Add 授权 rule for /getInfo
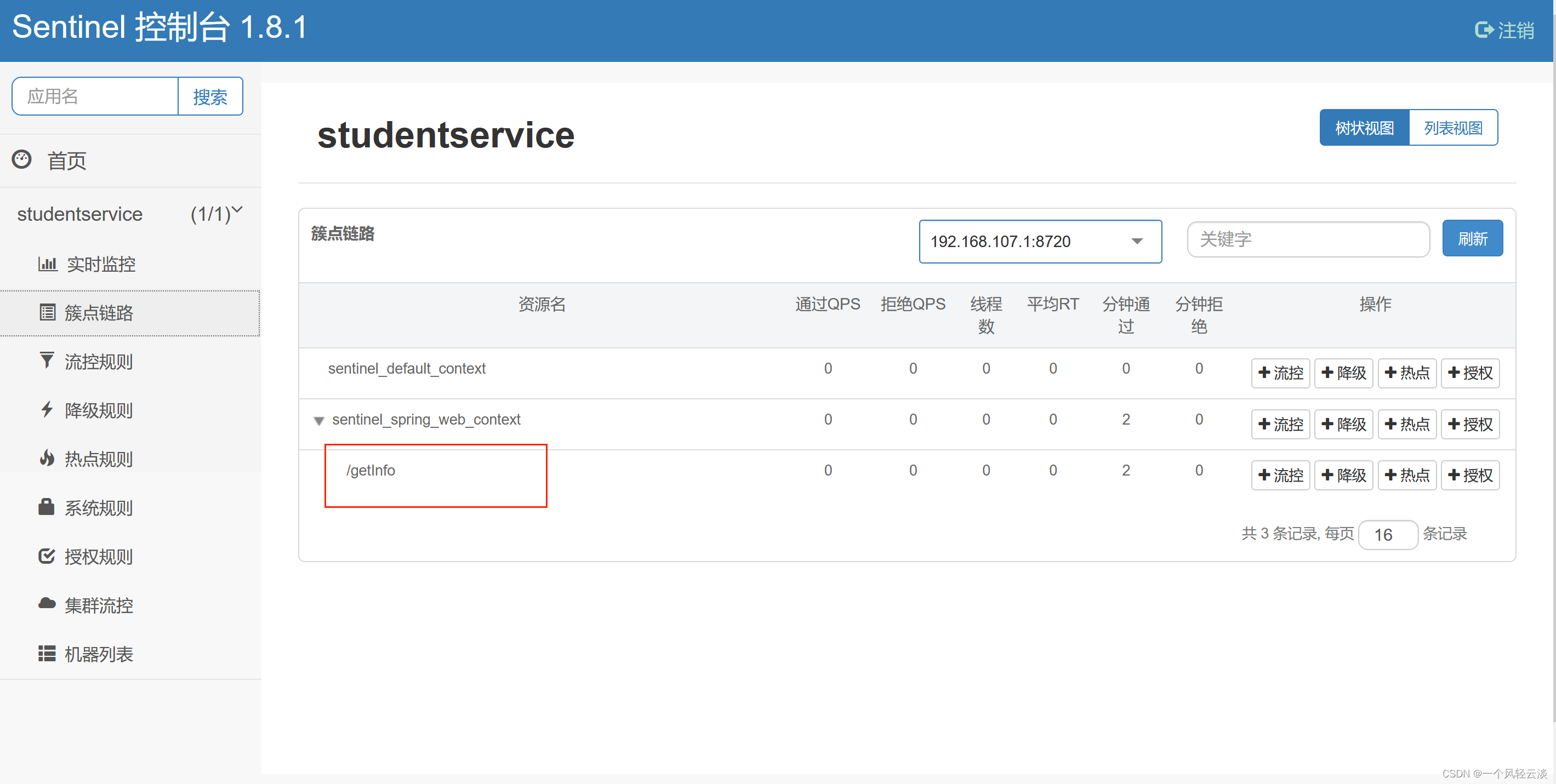 (x=1470, y=475)
